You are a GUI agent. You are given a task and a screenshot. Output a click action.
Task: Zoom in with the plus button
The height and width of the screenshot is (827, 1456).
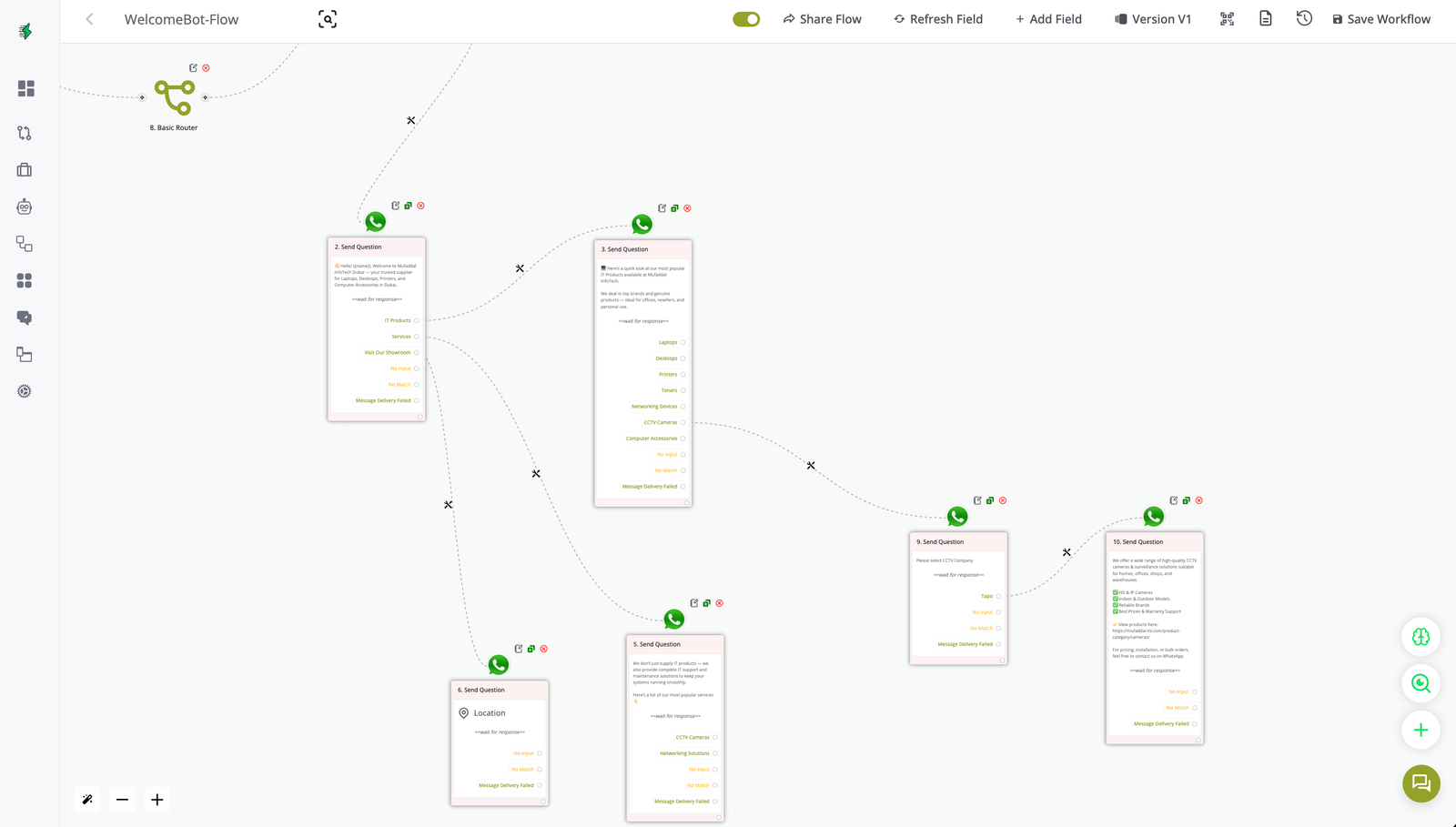pyautogui.click(x=157, y=800)
